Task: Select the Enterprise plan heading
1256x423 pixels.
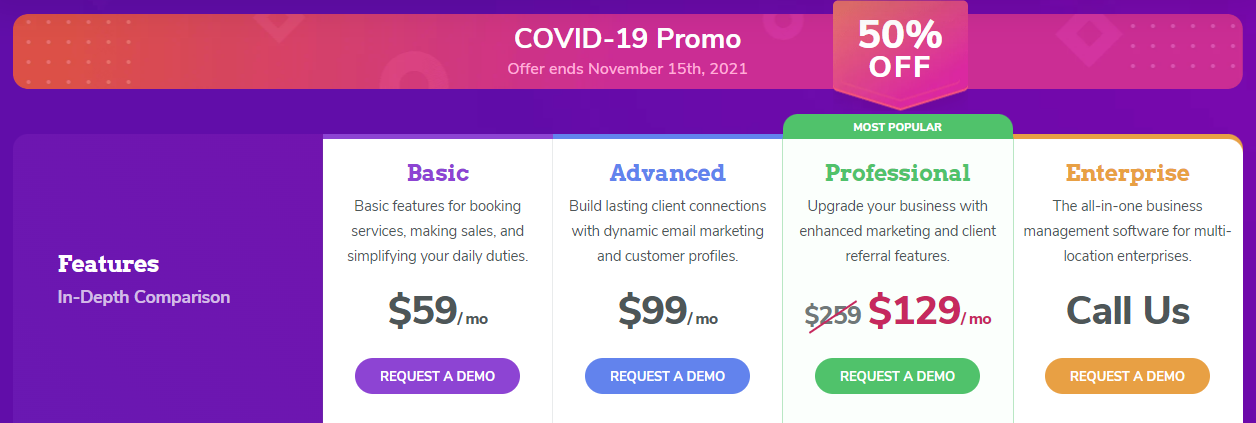Action: coord(1127,173)
